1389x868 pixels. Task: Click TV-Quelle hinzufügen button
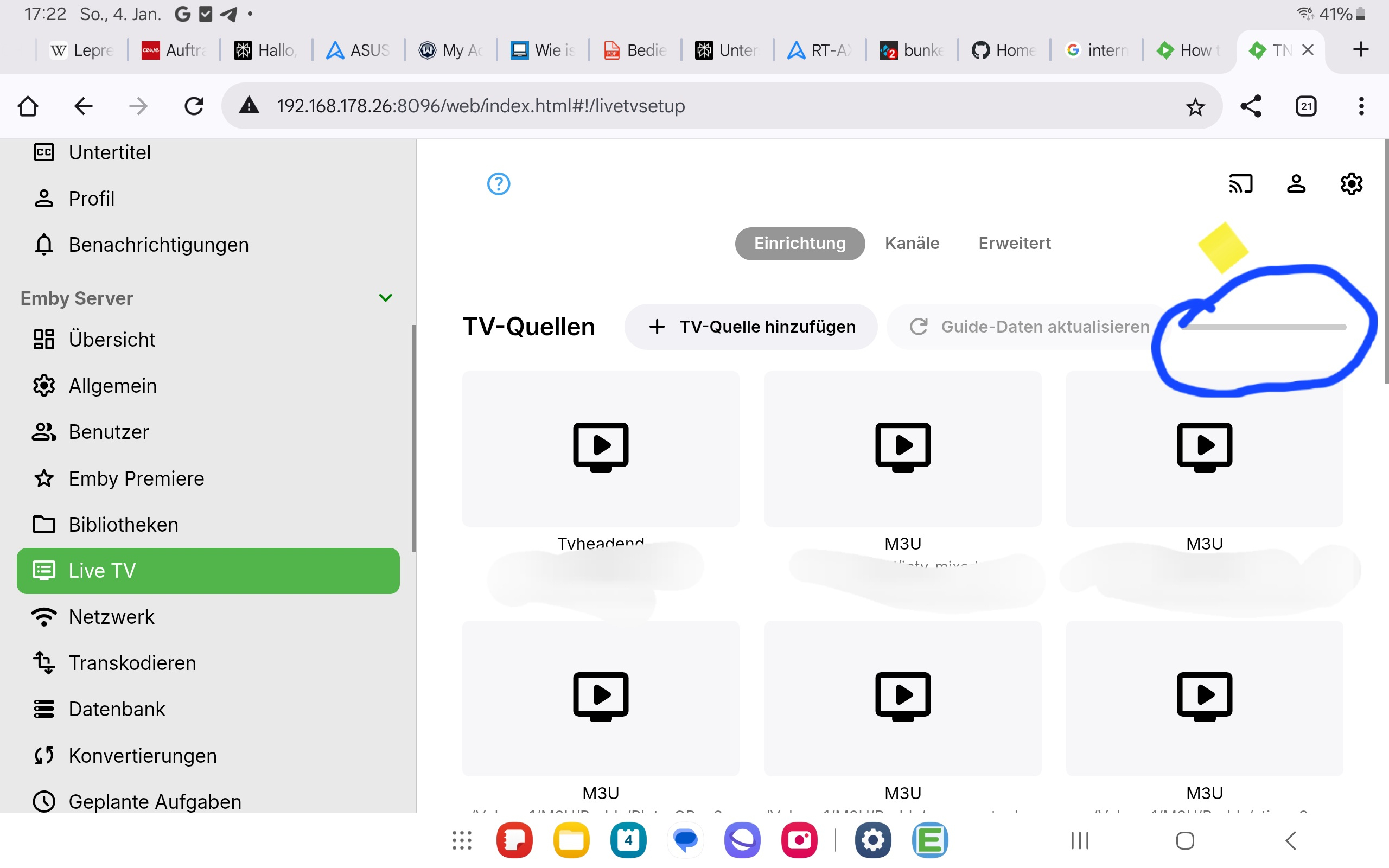pyautogui.click(x=751, y=327)
